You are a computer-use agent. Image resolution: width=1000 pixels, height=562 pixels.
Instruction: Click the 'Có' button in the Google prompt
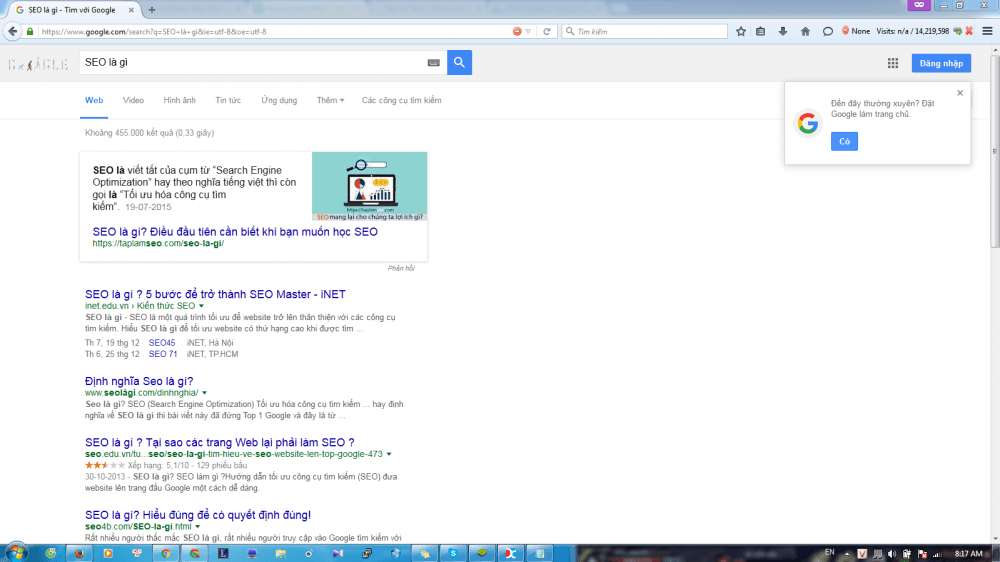tap(844, 142)
